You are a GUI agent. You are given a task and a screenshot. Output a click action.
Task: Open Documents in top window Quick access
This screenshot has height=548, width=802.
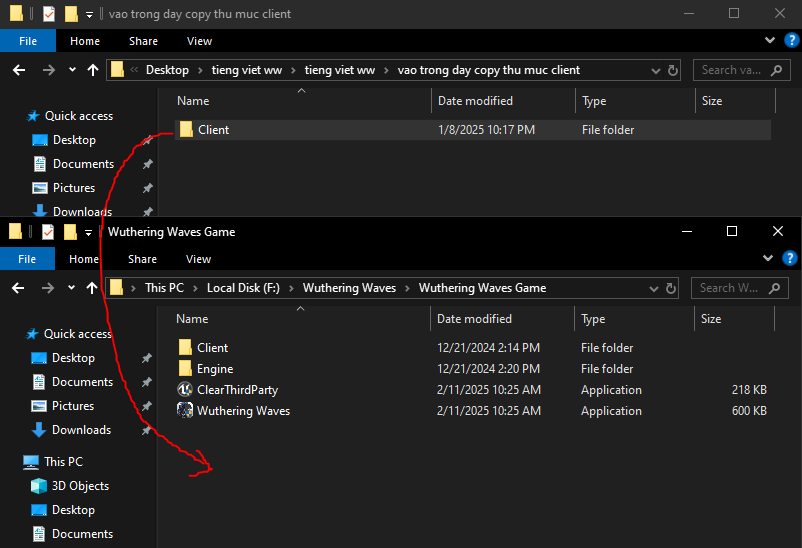[73, 164]
